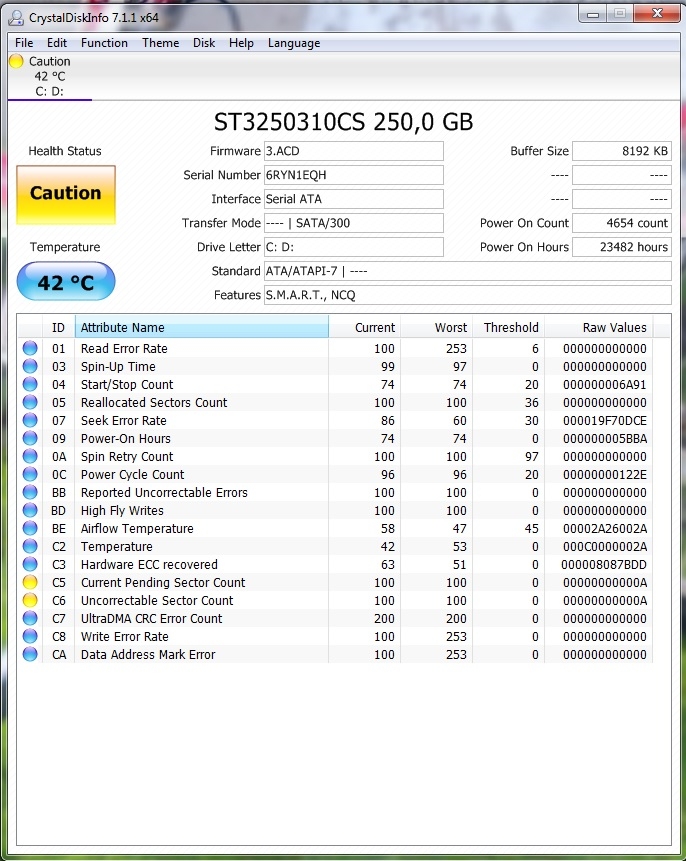
Task: Click the Features field S.M.A.R.T., NCQ
Action: 467,295
